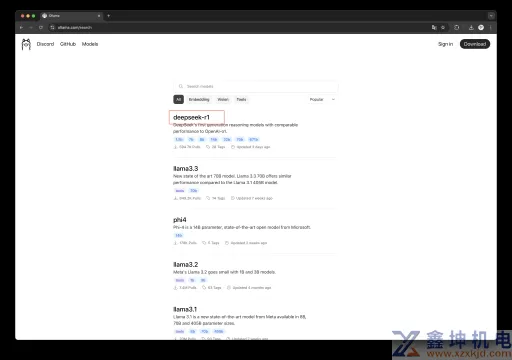
Task: Bookmark page with the star icon
Action: click(x=443, y=27)
